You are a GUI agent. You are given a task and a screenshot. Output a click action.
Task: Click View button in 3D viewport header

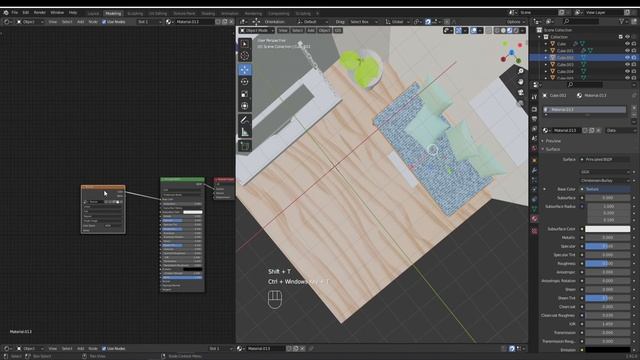coord(283,30)
